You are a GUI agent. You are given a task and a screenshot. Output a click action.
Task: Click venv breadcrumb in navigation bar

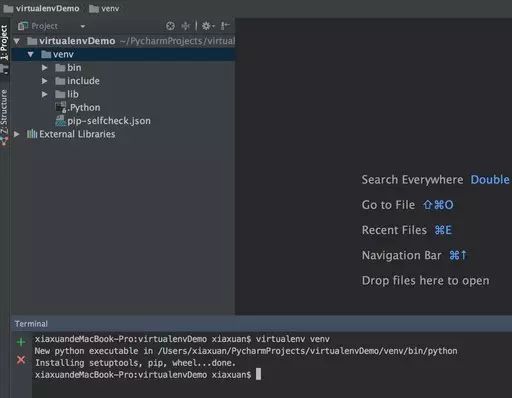(104, 8)
